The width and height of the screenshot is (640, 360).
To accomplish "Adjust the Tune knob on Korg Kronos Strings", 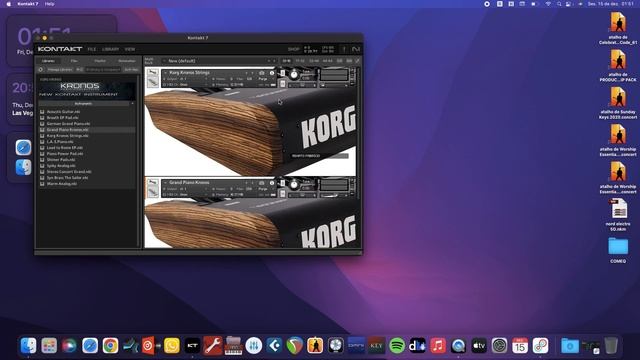I will click(294, 74).
